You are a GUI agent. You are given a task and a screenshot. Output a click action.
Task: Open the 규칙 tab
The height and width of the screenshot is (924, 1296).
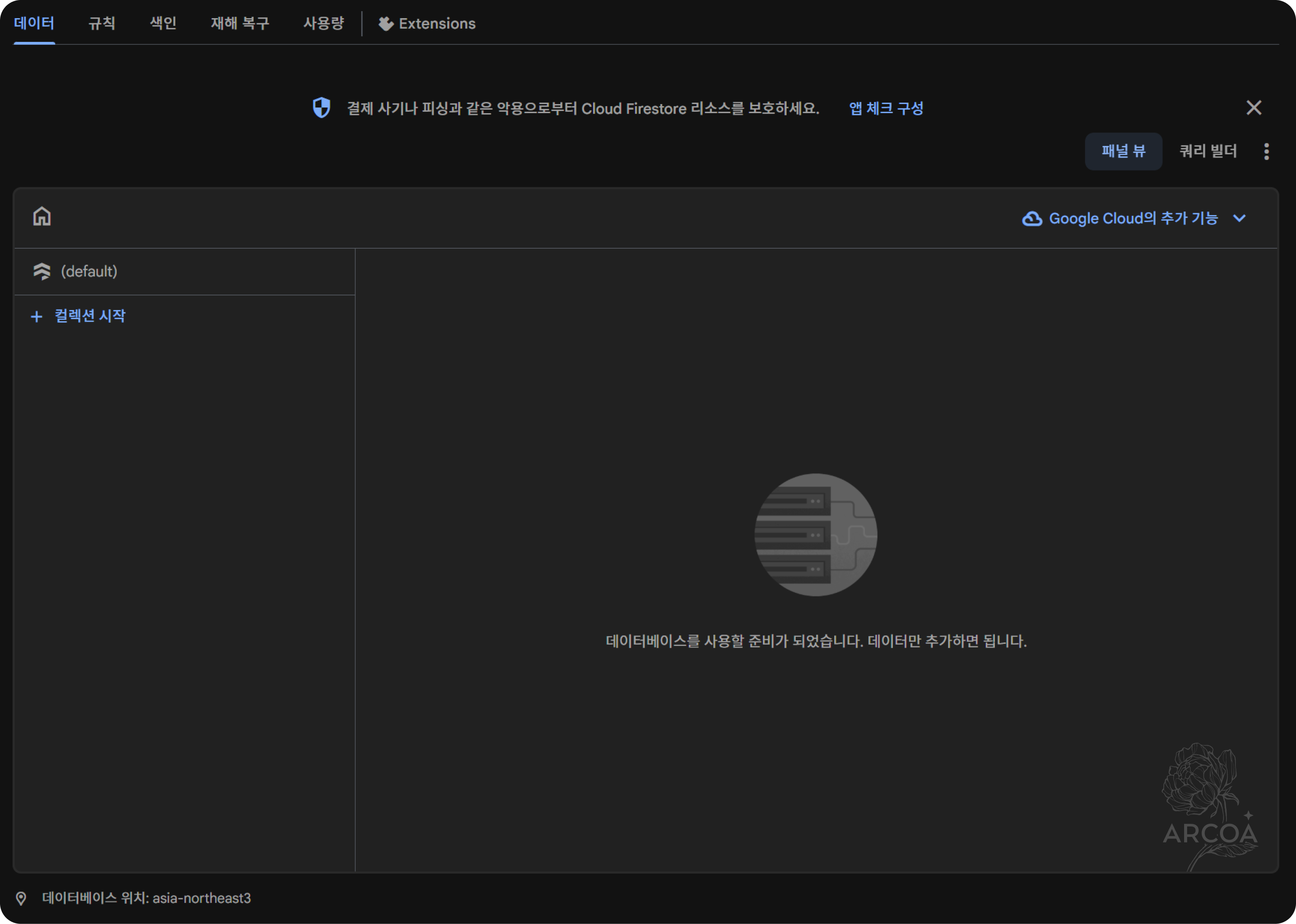(x=102, y=24)
